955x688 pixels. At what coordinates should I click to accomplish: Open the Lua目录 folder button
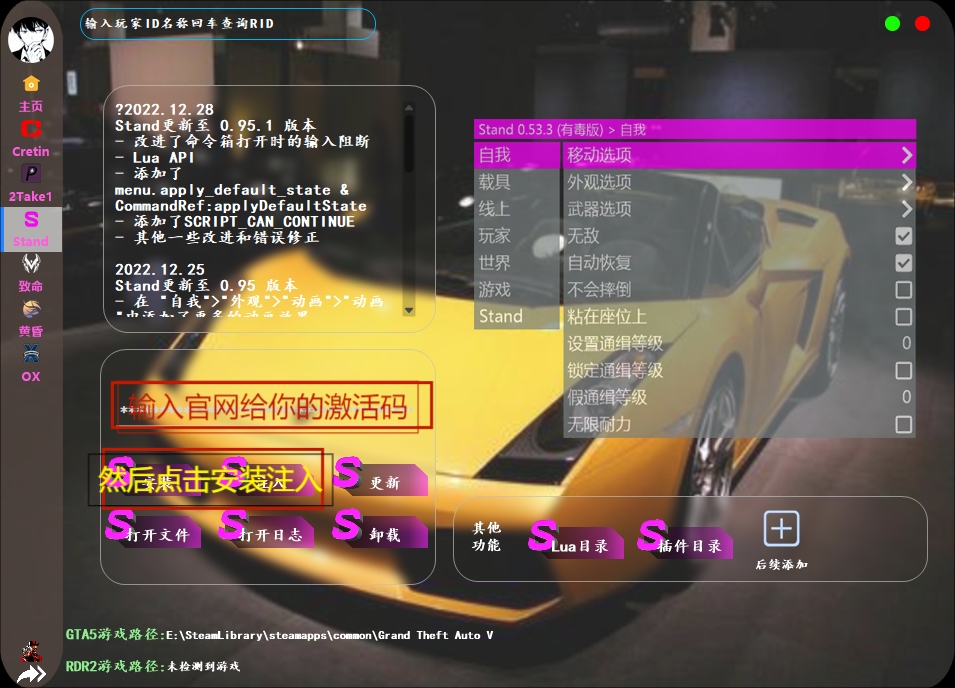point(576,539)
